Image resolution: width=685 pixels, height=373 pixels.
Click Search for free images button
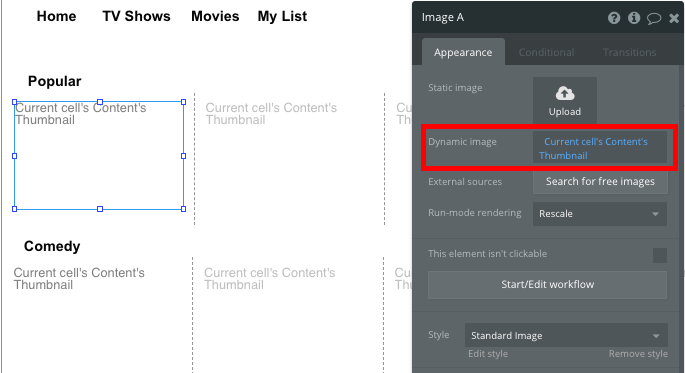point(600,182)
